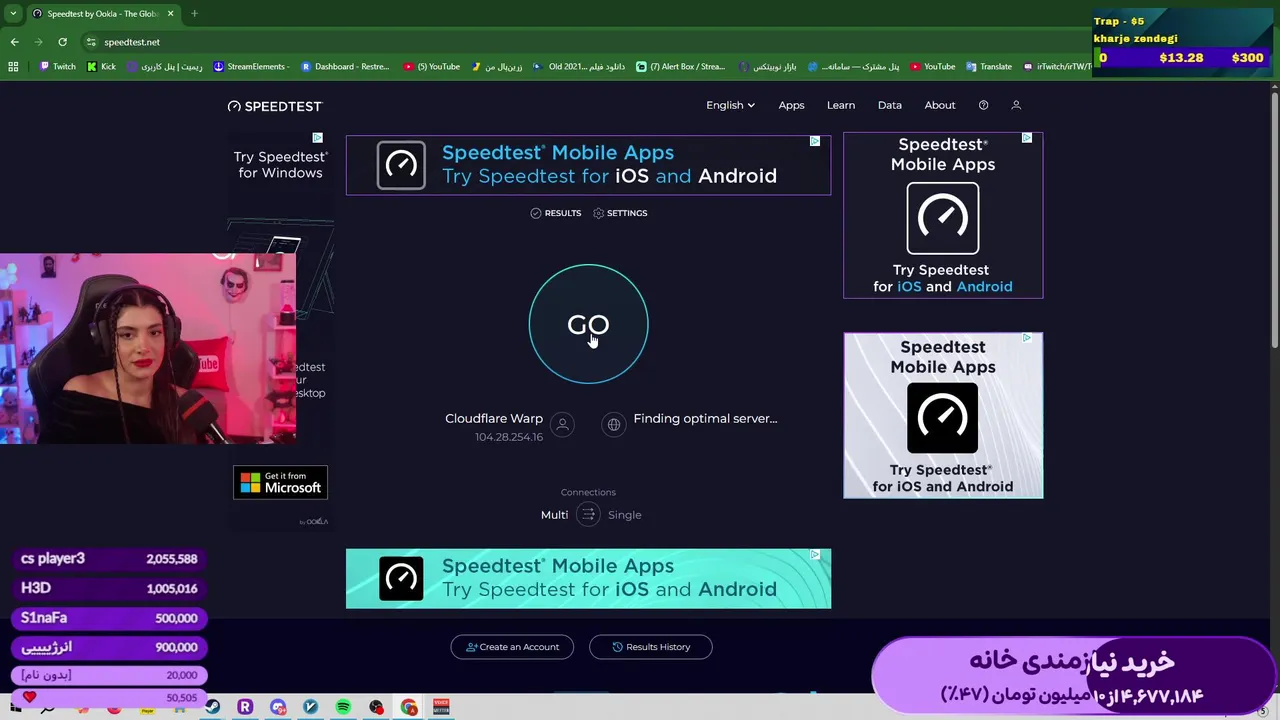Open the (7) Alert Box / Streamlabs bookmark
Viewport: 1280px width, 720px height.
pos(680,67)
